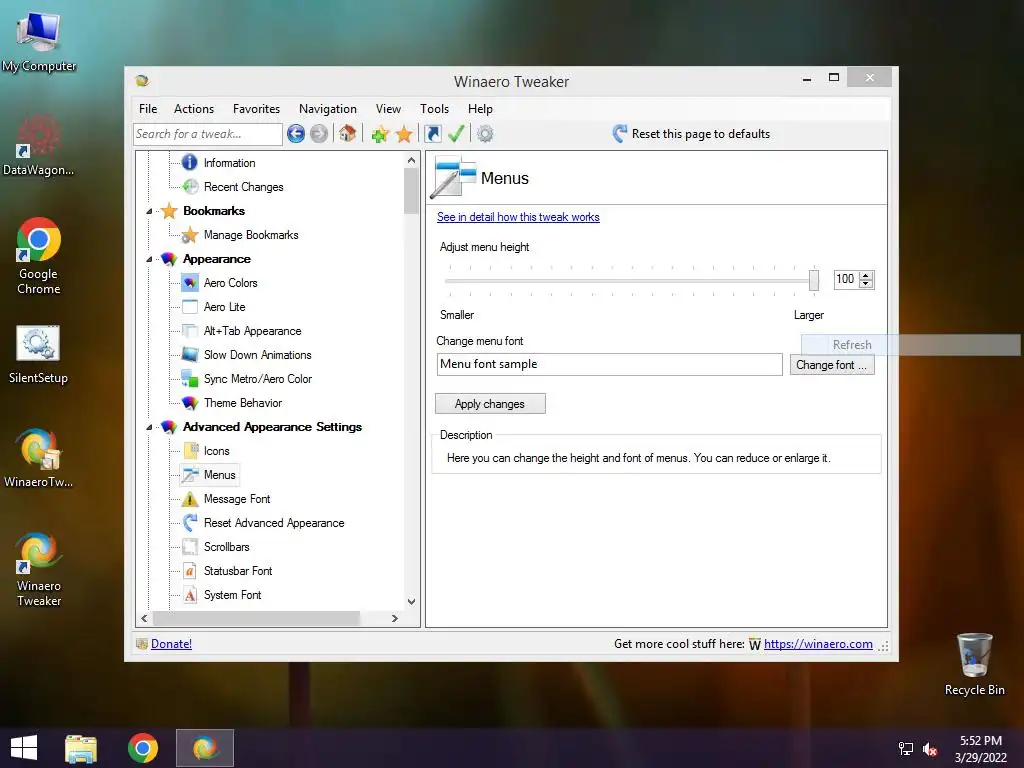1024x768 pixels.
Task: Open the View menu
Action: tap(388, 109)
